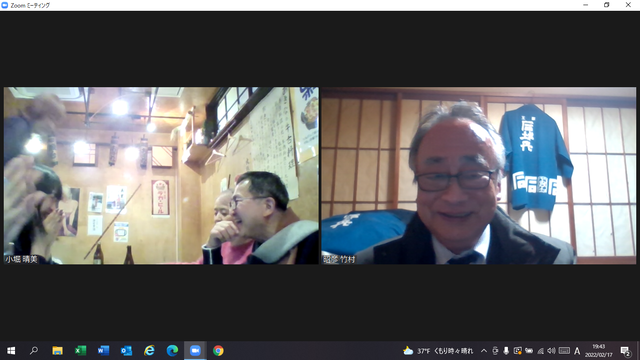The width and height of the screenshot is (640, 360).
Task: Open the network signal tray icon
Action: [540, 351]
